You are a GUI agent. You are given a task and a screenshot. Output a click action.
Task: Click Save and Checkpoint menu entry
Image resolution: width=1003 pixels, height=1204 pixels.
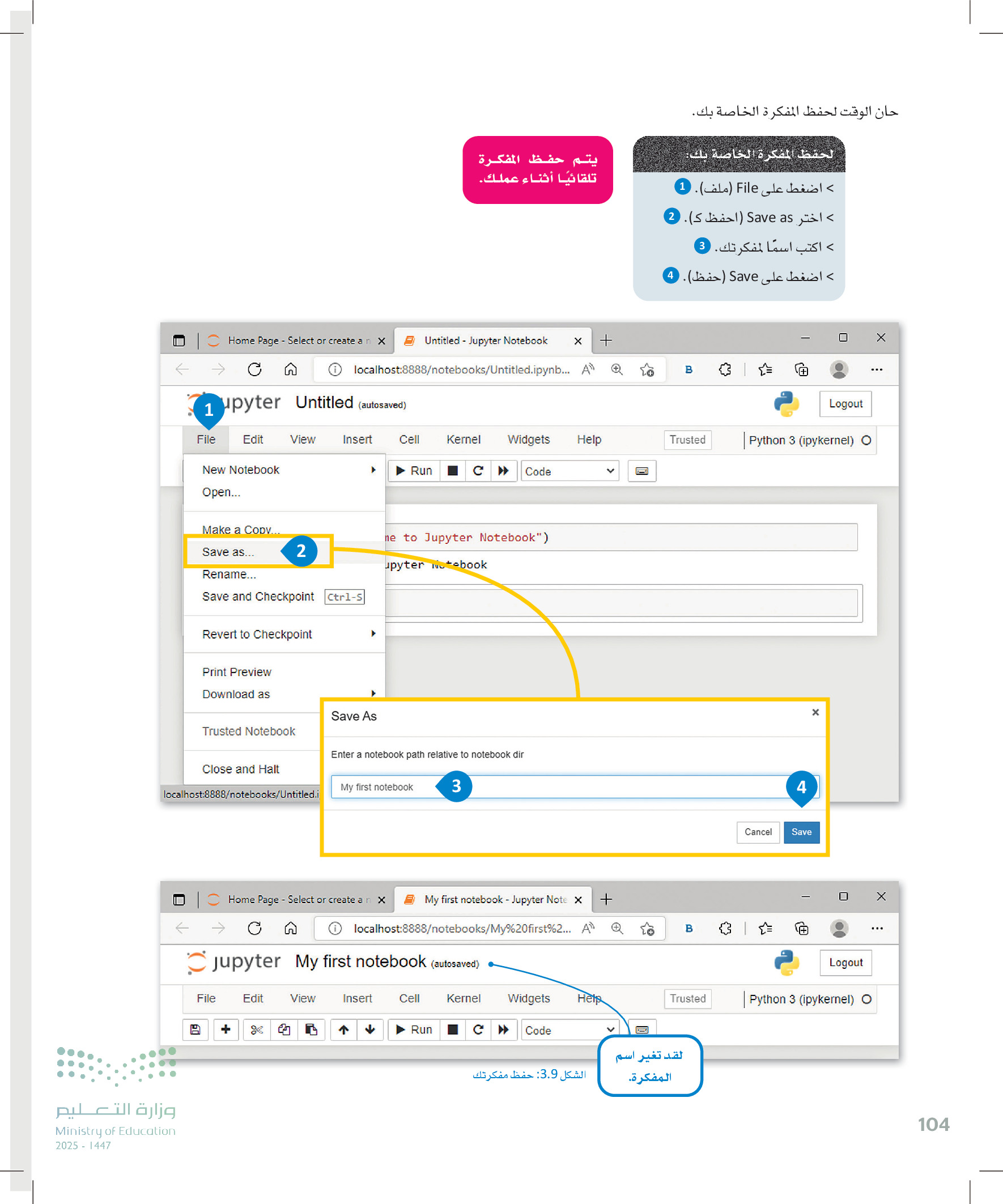258,597
